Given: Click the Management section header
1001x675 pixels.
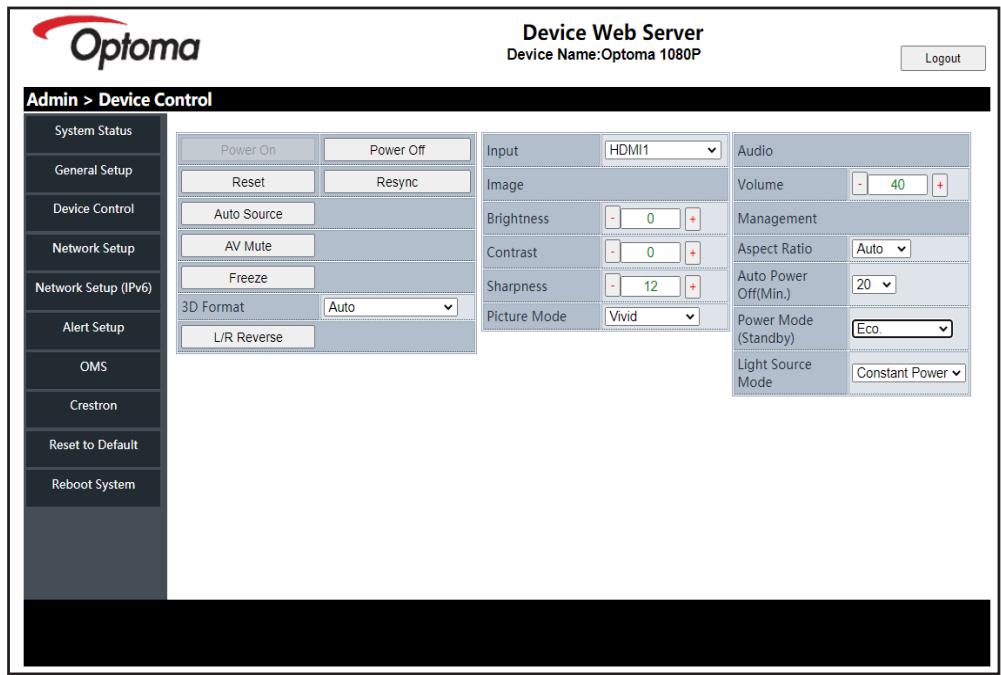Looking at the screenshot, I should tap(851, 218).
